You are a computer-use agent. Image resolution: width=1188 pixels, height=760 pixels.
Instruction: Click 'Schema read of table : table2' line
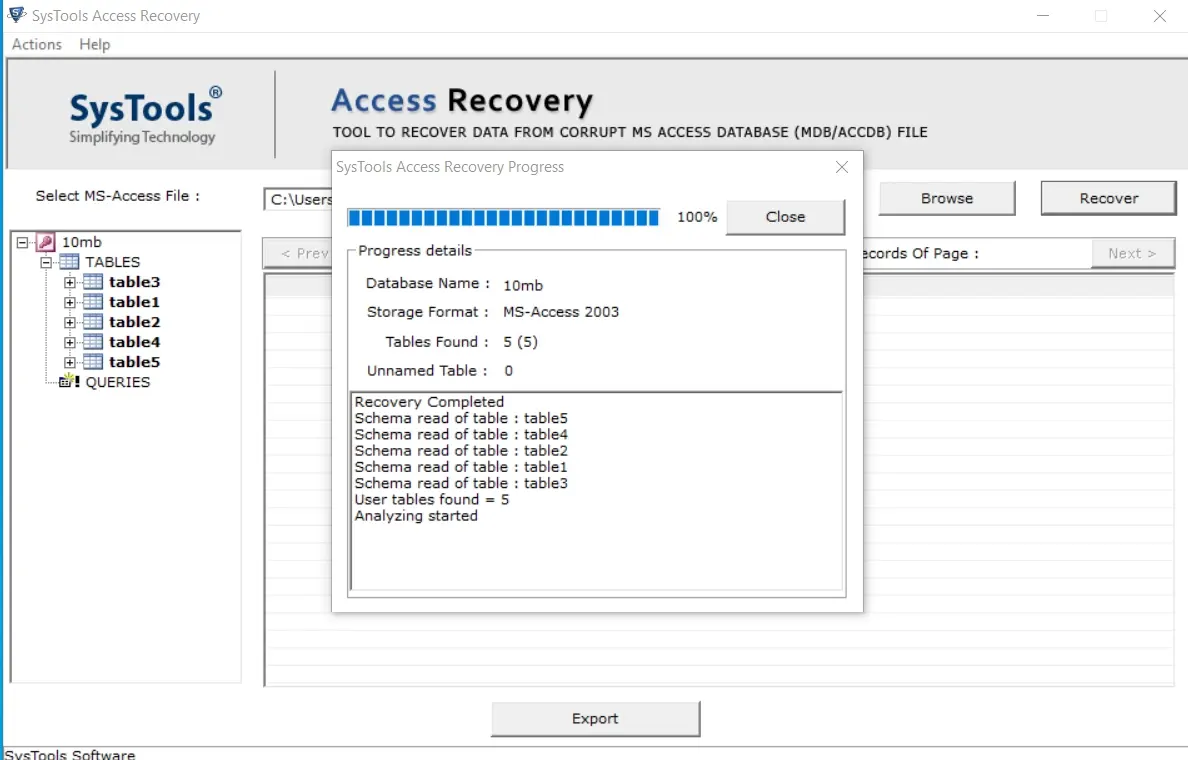(x=461, y=451)
